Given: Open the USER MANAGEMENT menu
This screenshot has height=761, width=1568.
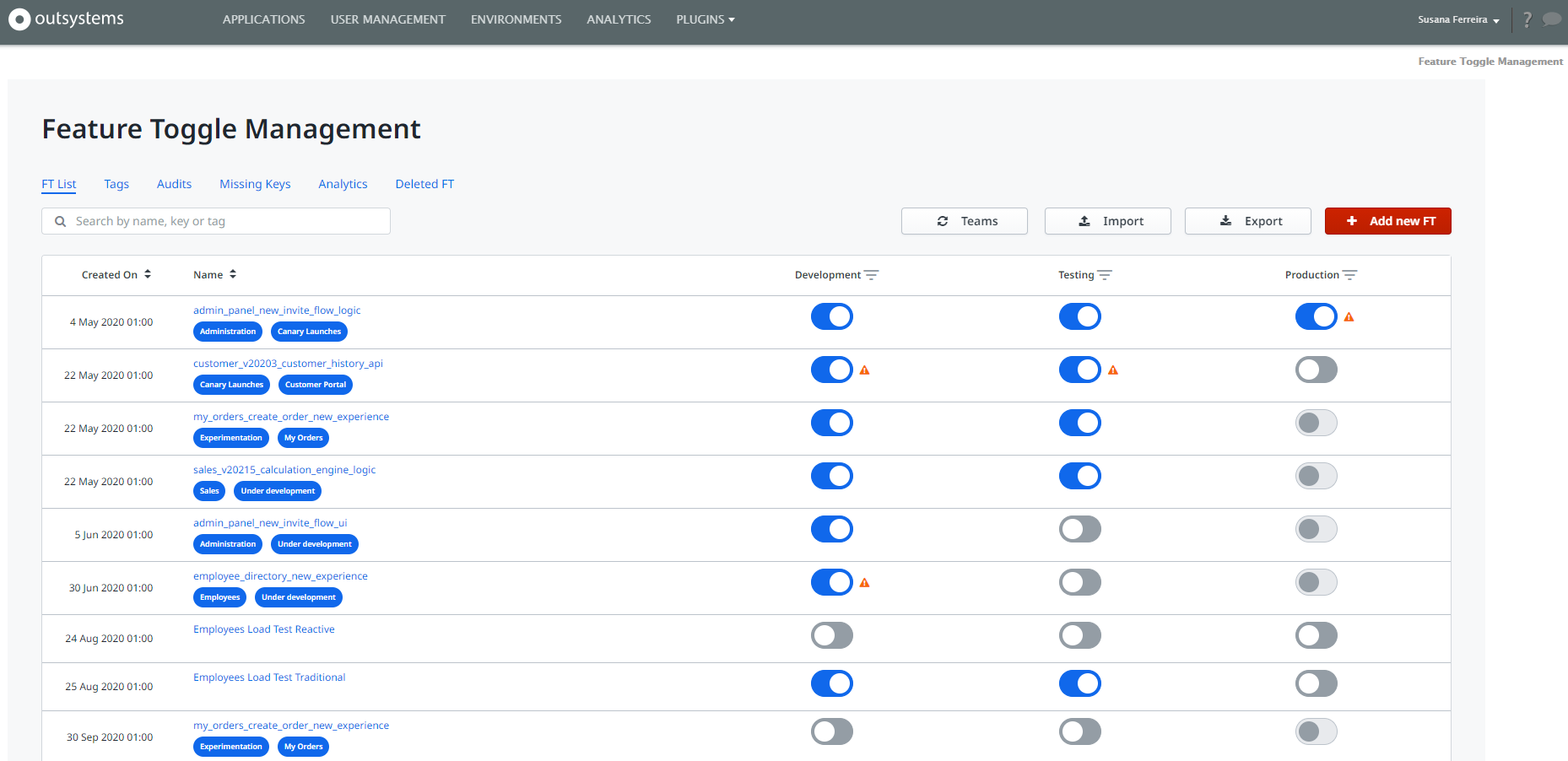Looking at the screenshot, I should tap(388, 19).
